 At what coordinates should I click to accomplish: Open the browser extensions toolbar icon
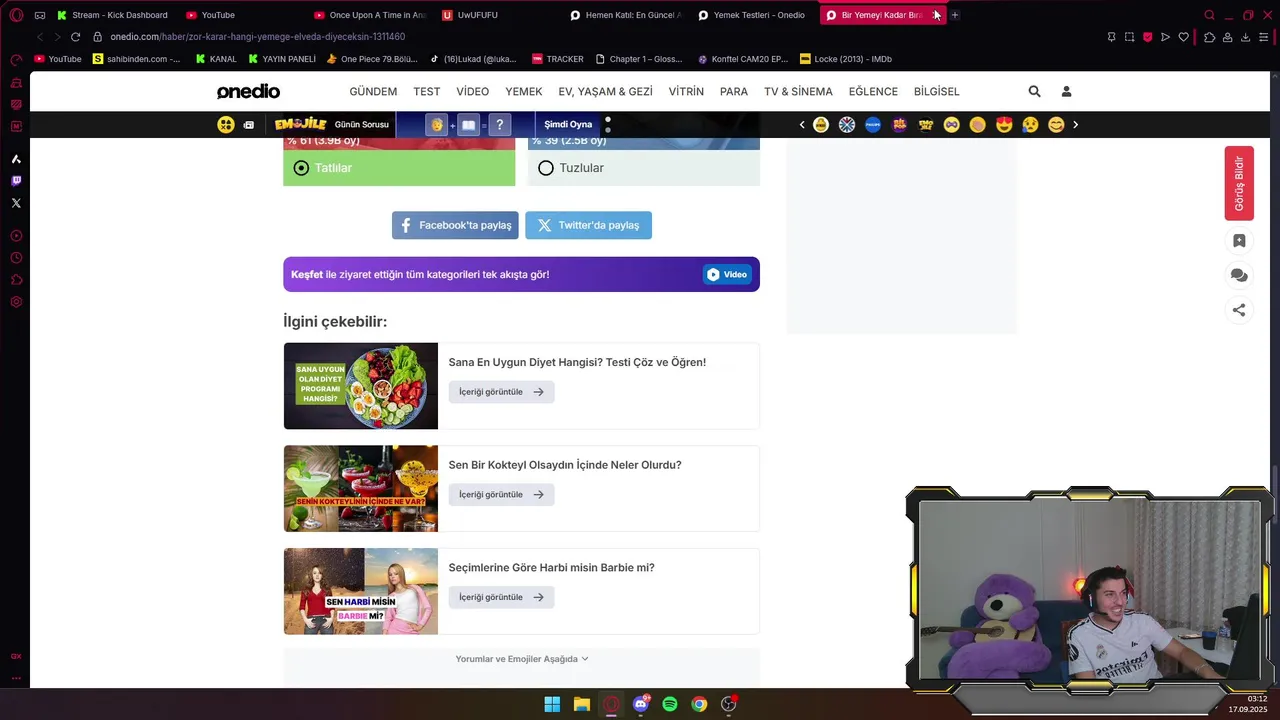coord(1209,37)
